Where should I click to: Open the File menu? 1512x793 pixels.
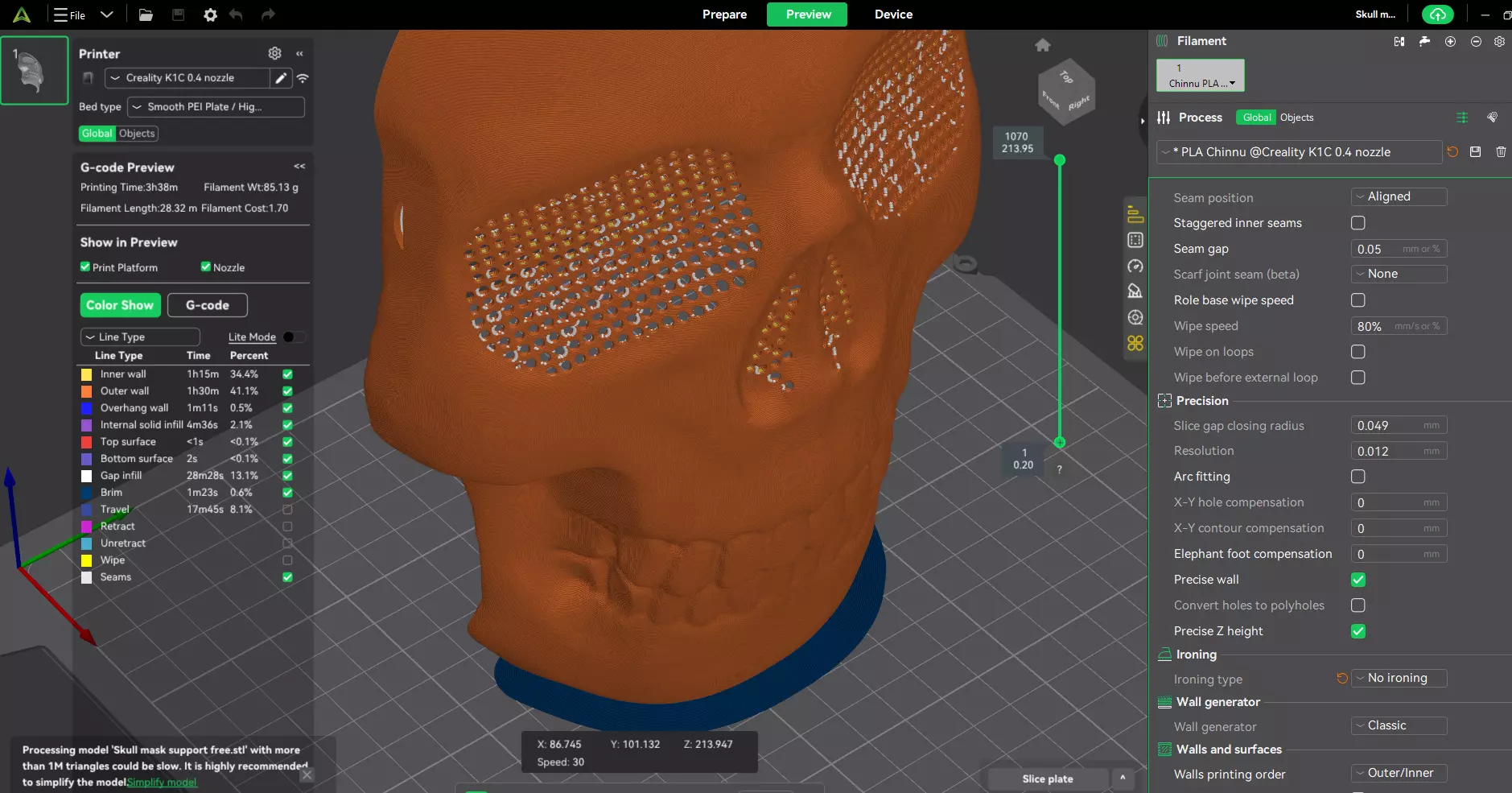tap(70, 14)
